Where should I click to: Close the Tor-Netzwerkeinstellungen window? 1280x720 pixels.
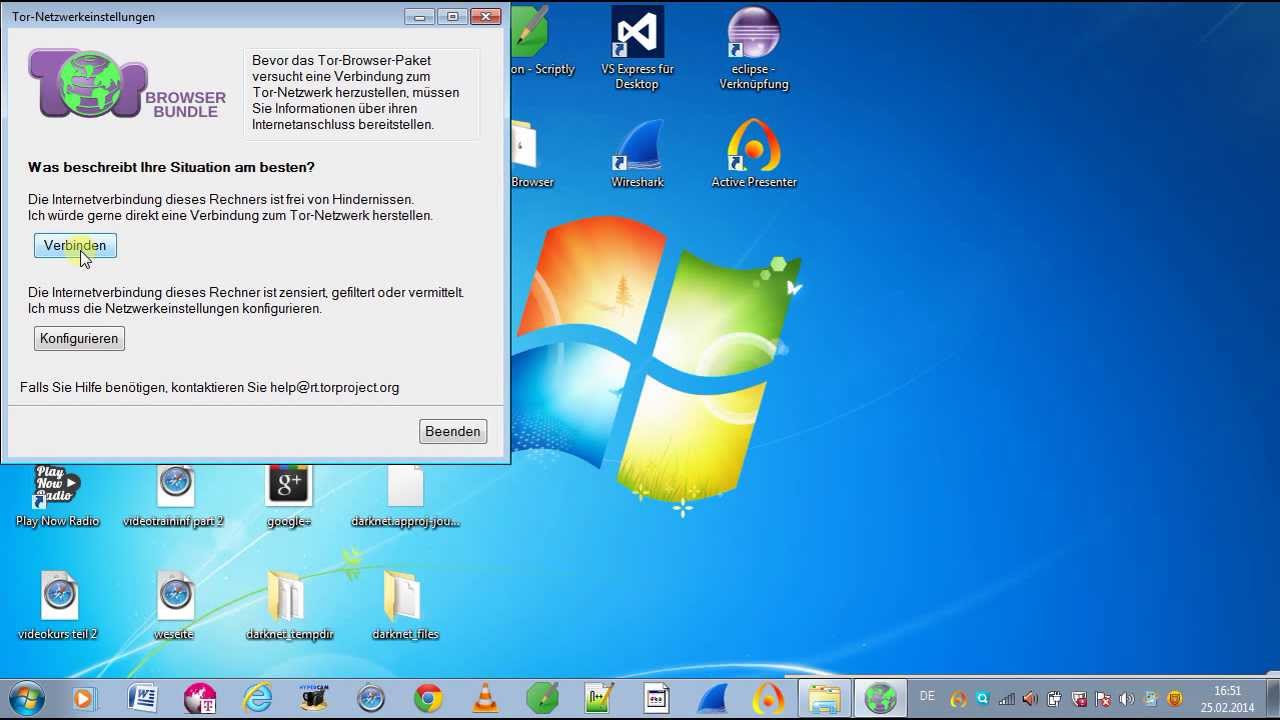point(485,16)
